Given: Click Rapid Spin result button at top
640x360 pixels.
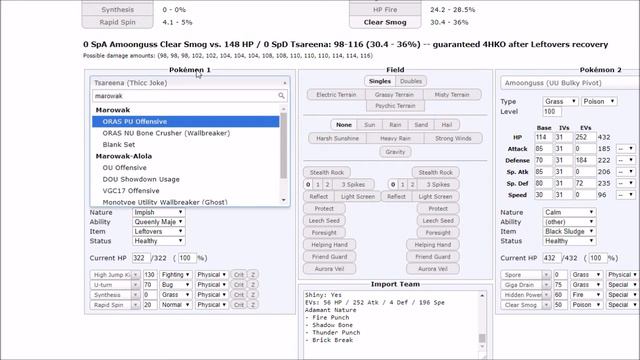Looking at the screenshot, I should (x=118, y=22).
